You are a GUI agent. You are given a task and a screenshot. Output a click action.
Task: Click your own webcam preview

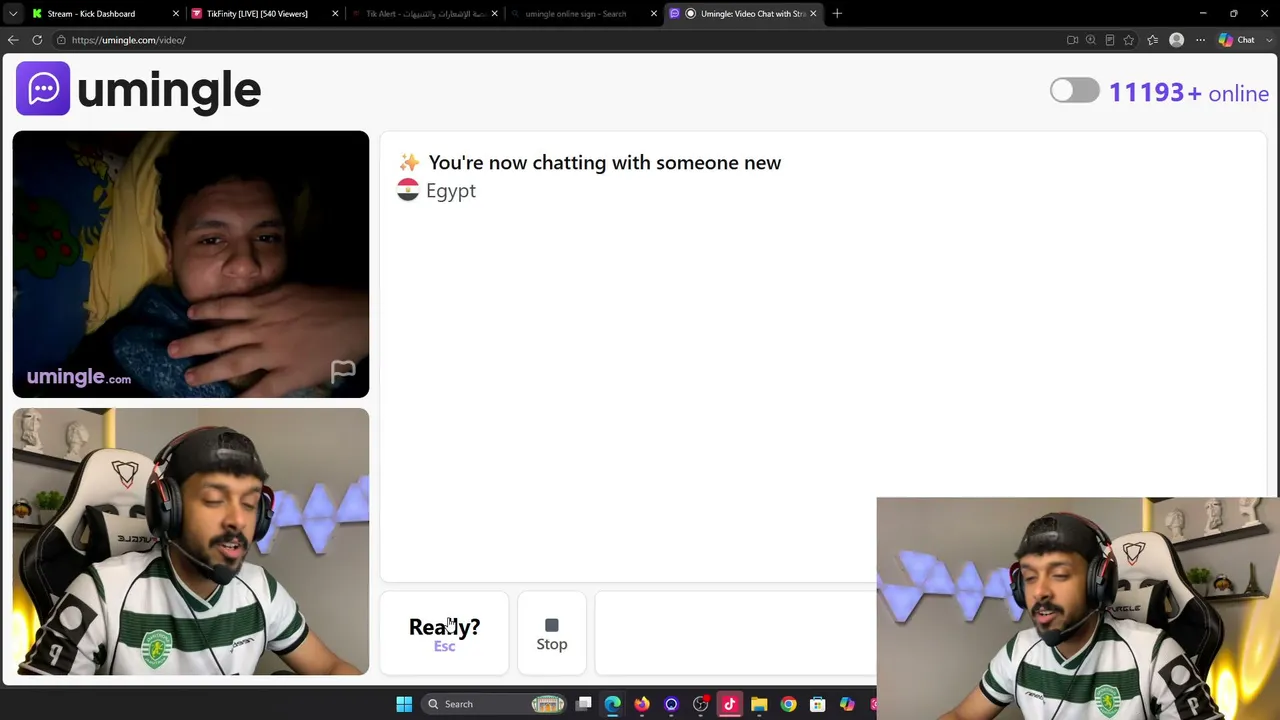(191, 542)
